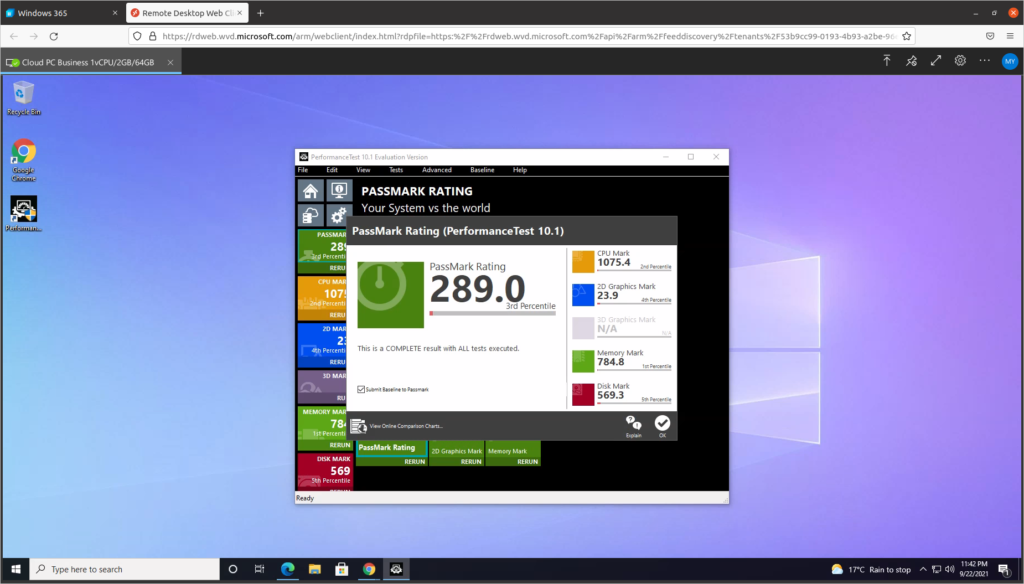This screenshot has height=584, width=1024.
Task: Open Microsoft Store from the taskbar
Action: point(342,569)
